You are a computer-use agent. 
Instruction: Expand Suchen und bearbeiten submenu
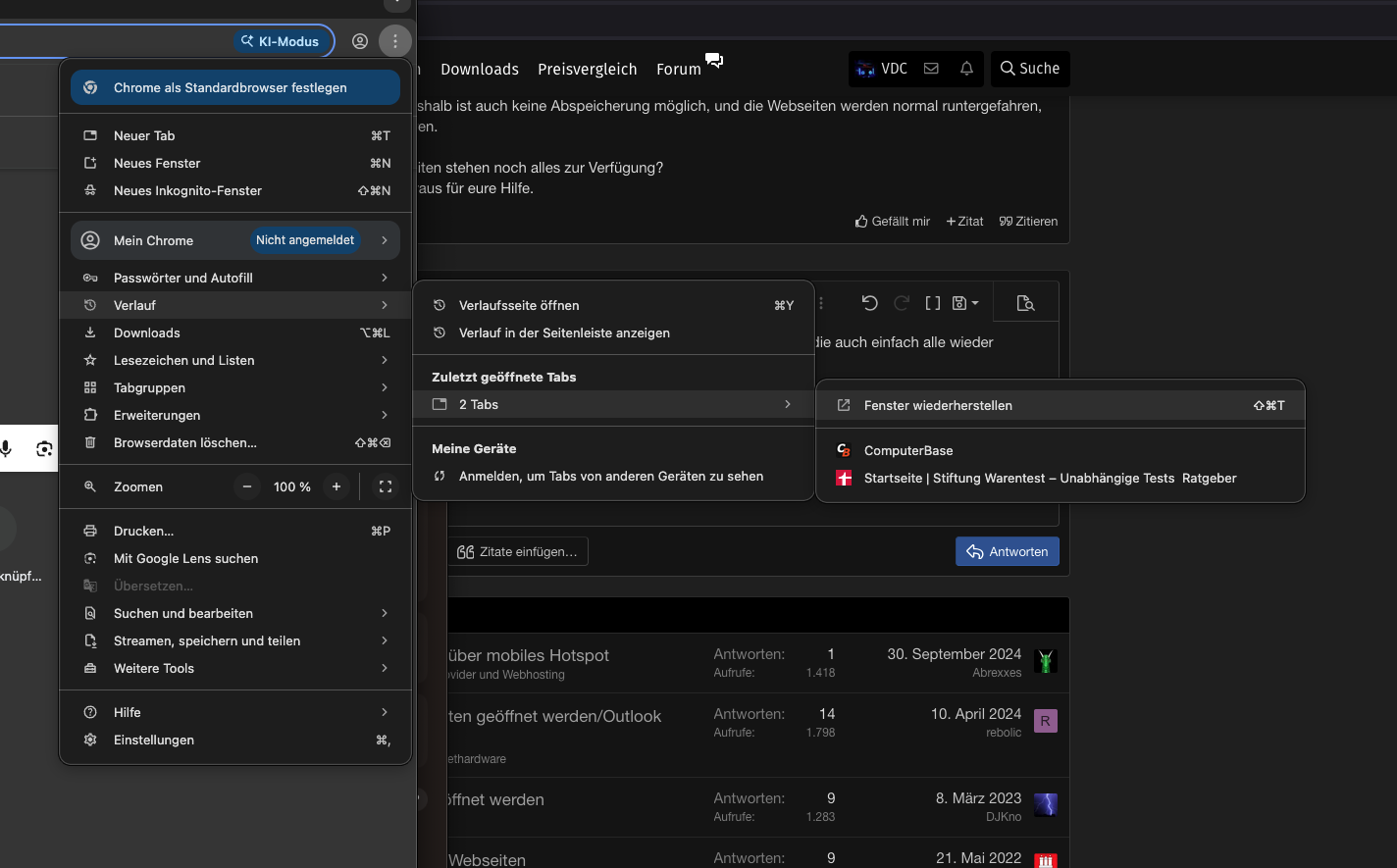tap(235, 613)
